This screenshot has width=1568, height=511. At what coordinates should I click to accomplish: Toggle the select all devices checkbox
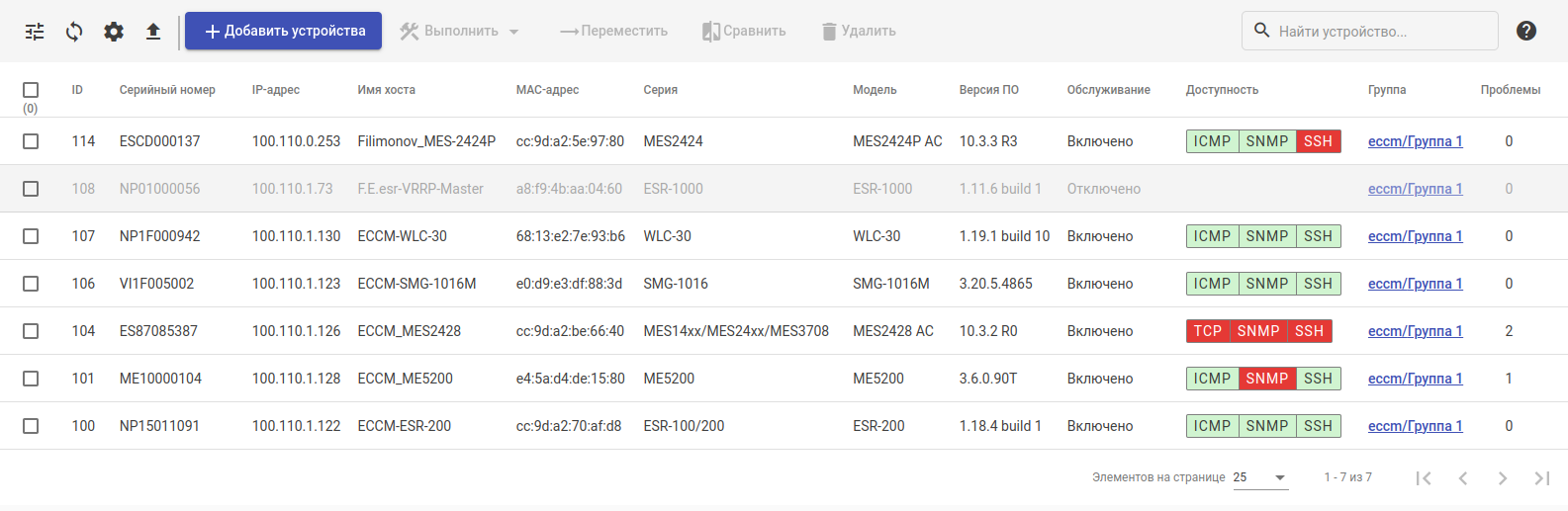[x=31, y=90]
